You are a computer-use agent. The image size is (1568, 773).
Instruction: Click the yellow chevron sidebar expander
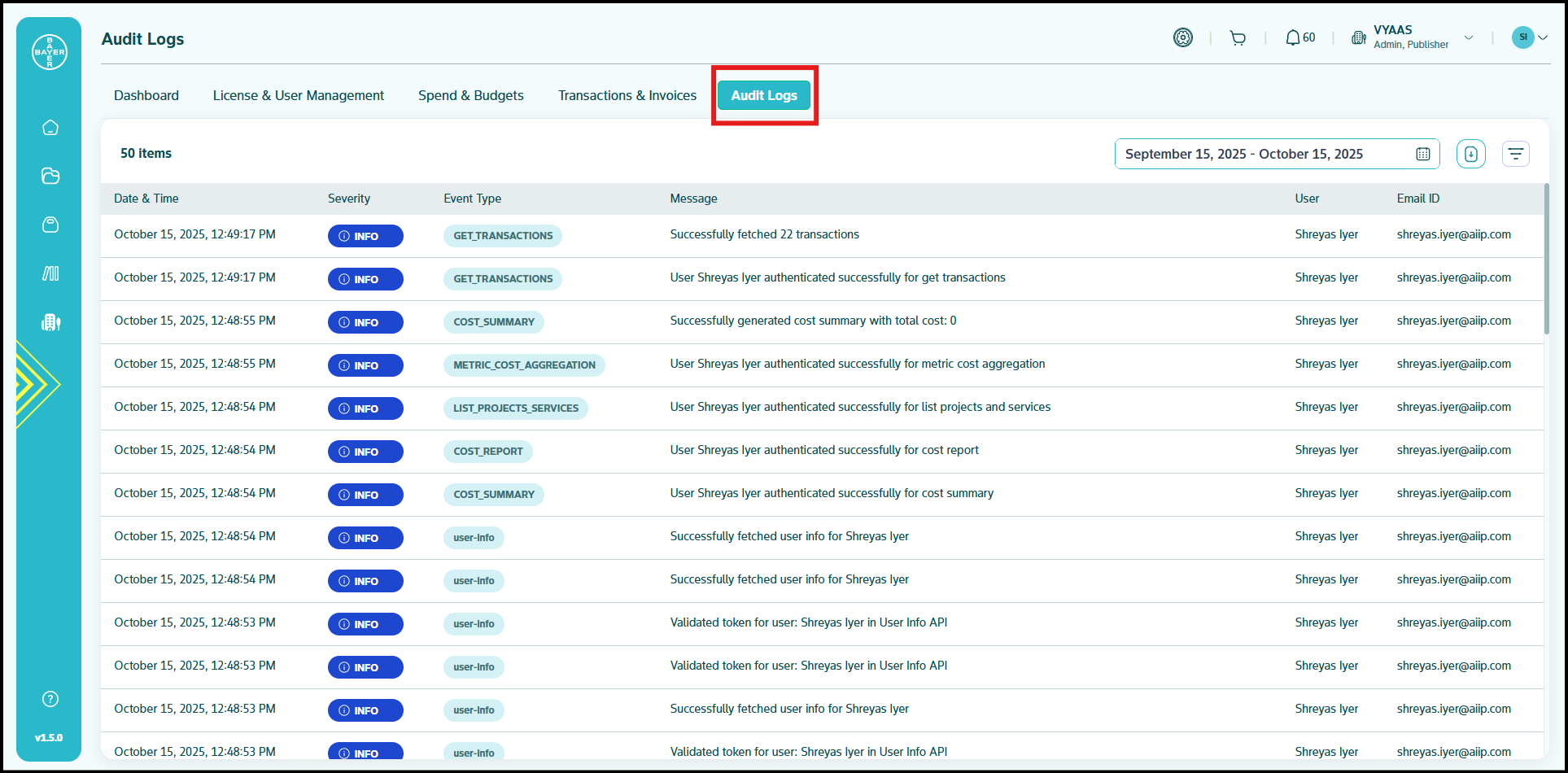click(x=37, y=384)
